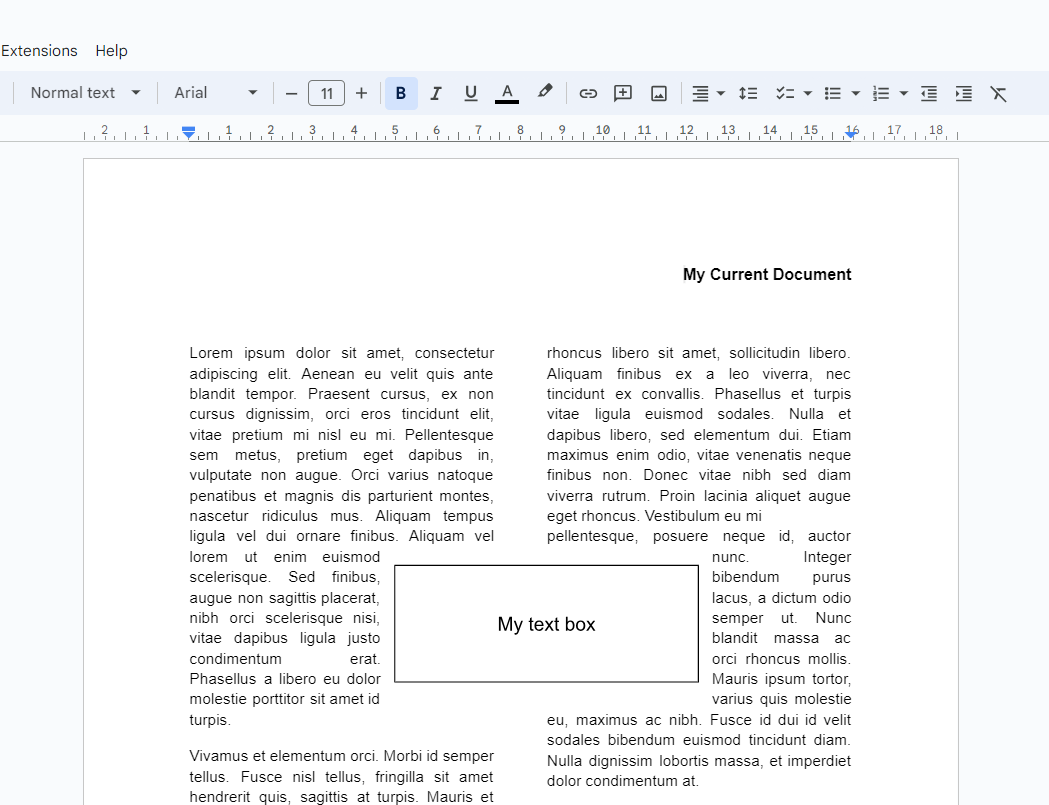Open the text color picker
The height and width of the screenshot is (805, 1049).
506,93
